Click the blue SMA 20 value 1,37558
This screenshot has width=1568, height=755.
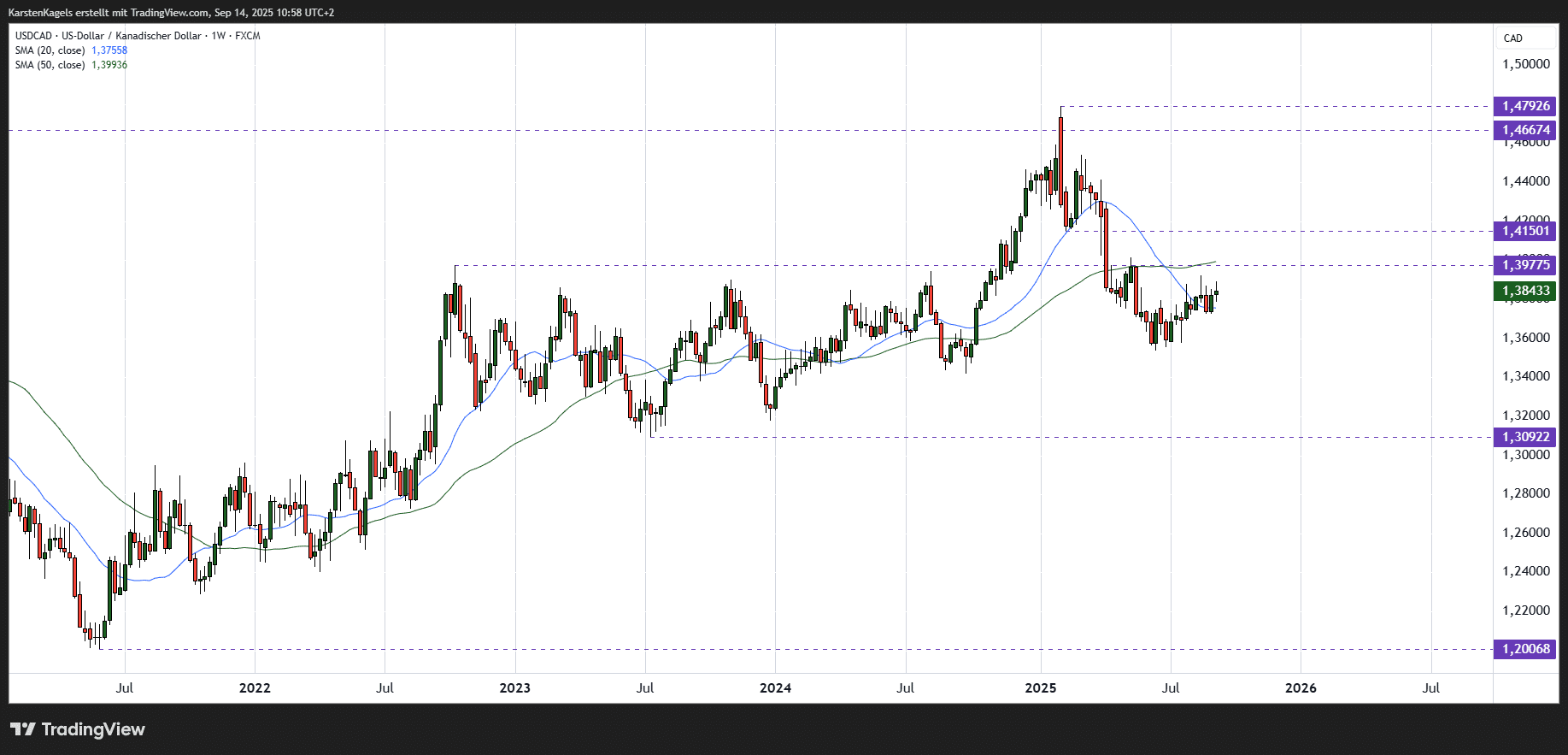tap(109, 50)
